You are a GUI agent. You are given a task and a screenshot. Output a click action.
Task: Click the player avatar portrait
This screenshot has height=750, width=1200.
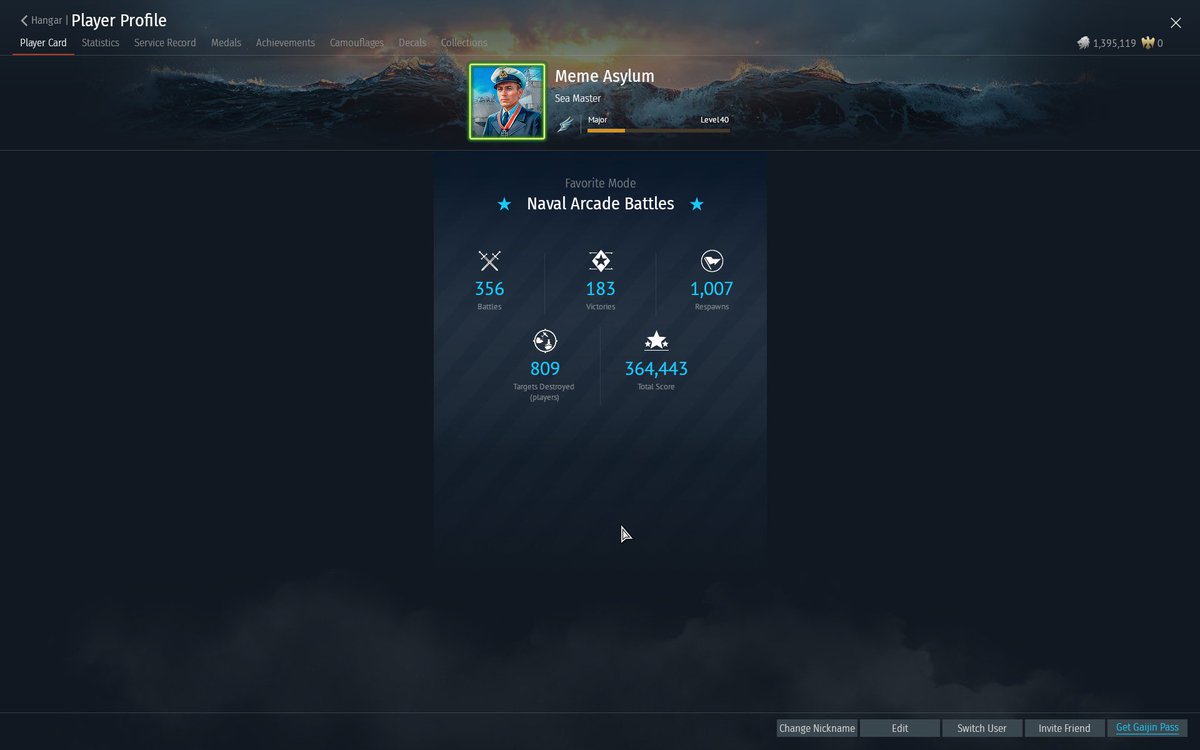coord(507,101)
